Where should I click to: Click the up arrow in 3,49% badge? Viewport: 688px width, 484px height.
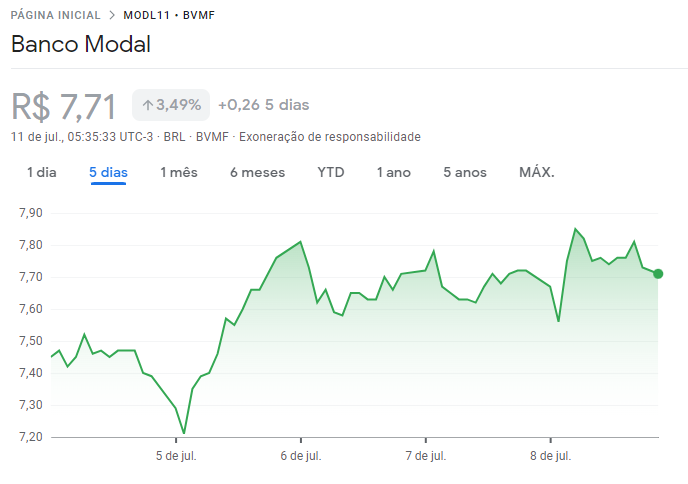tap(147, 105)
